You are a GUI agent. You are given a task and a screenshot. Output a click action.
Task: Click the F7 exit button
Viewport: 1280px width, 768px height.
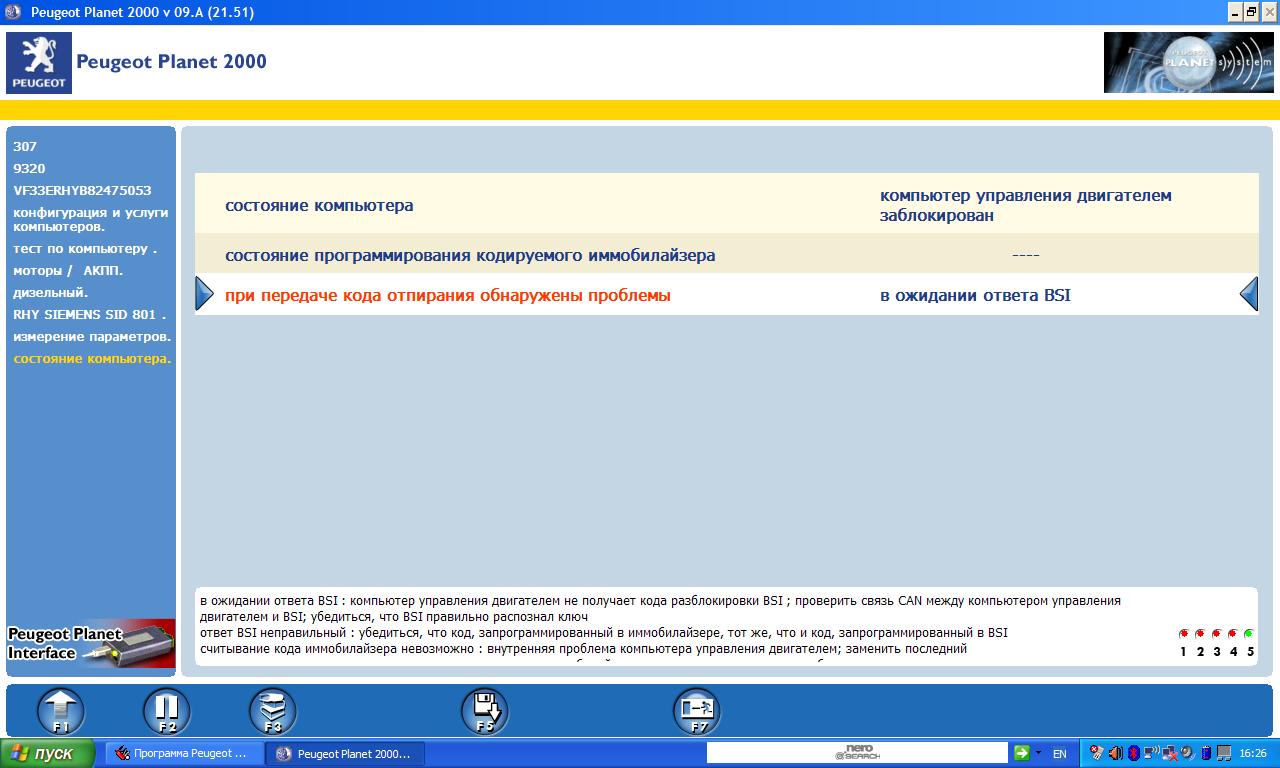[x=696, y=712]
